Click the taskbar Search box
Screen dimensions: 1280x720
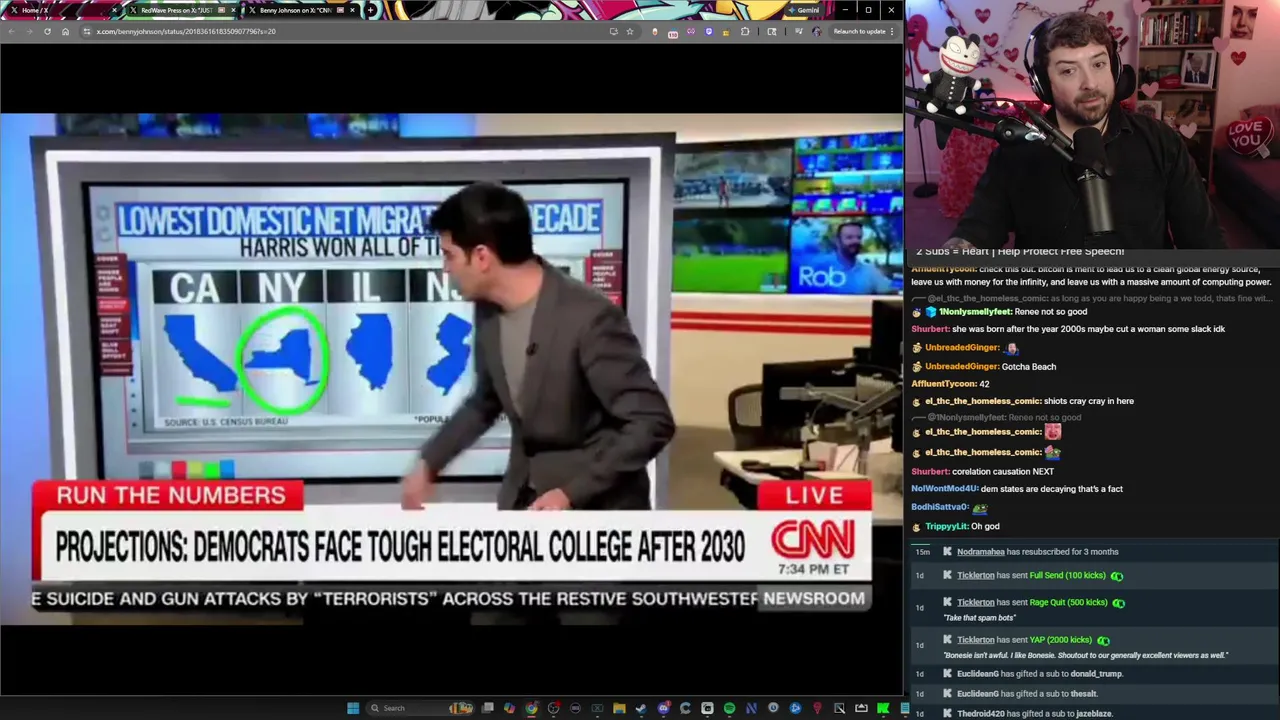tap(420, 708)
